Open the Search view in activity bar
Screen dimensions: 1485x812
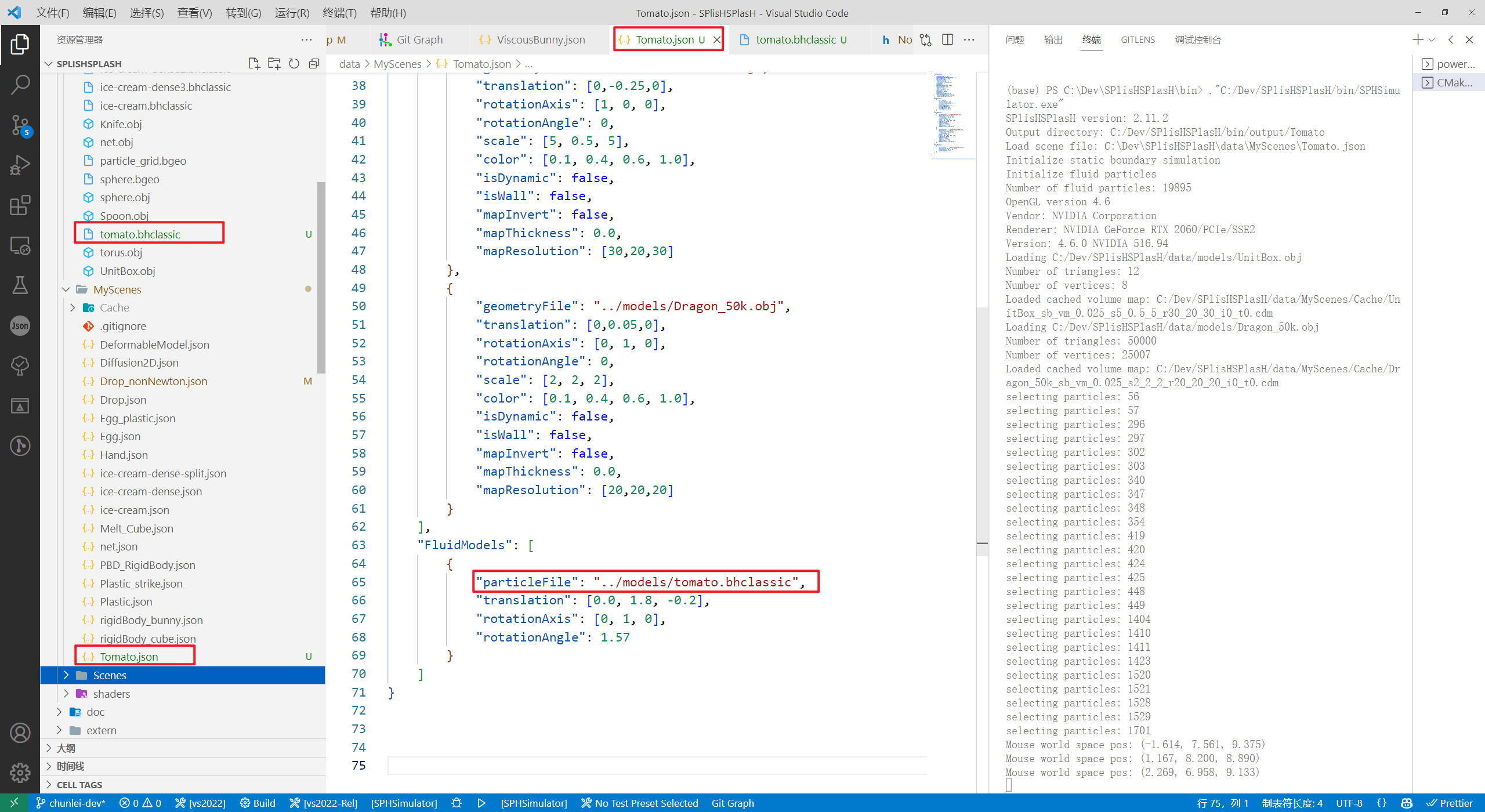[x=20, y=84]
